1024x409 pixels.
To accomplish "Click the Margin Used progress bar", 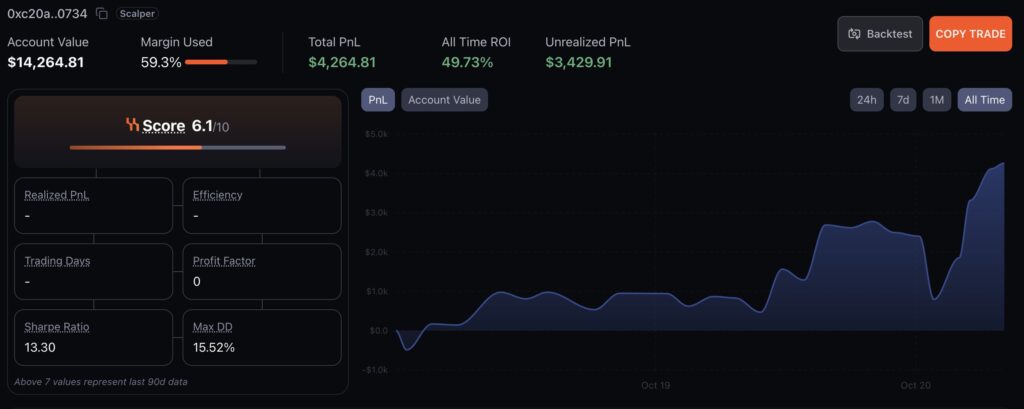I will [x=221, y=62].
